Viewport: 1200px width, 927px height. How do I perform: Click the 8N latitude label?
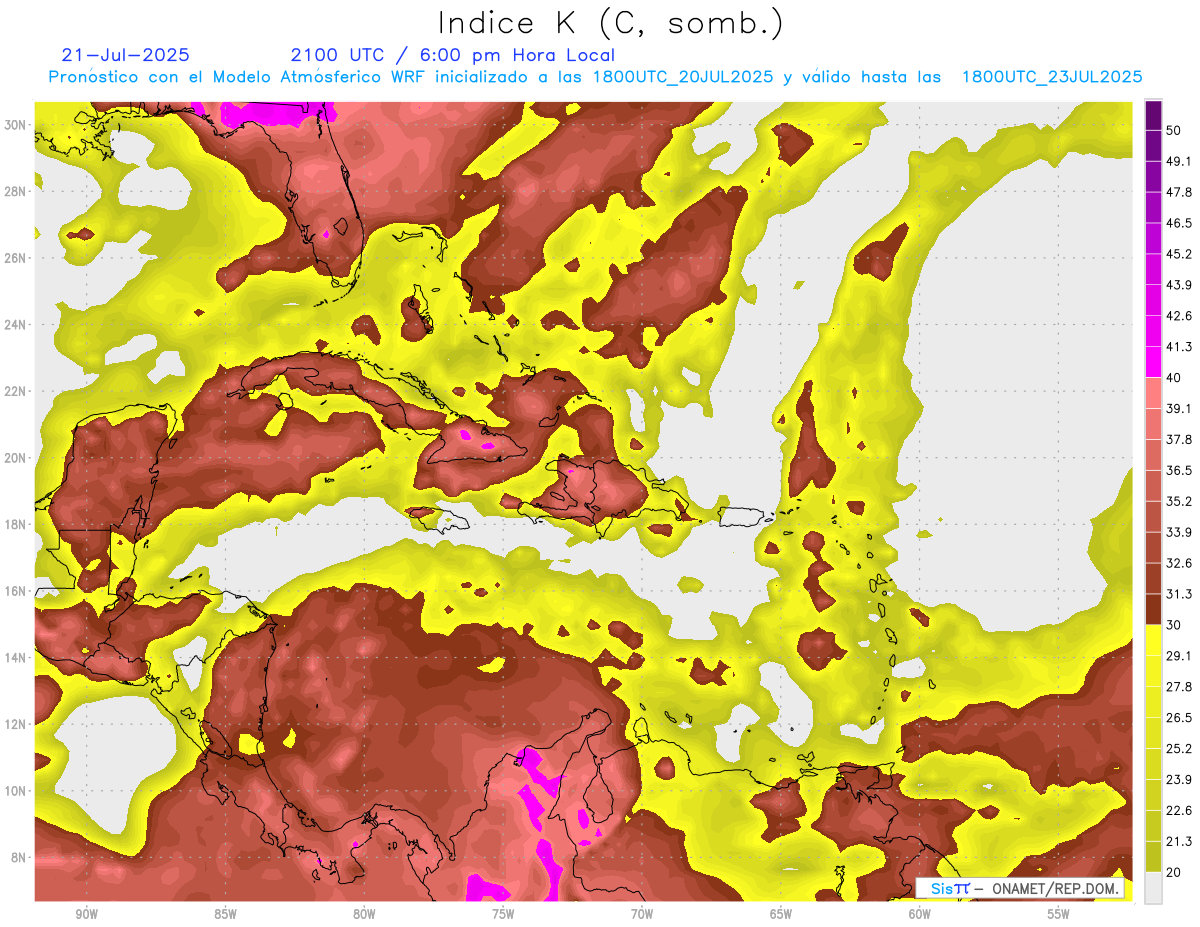[x=20, y=858]
